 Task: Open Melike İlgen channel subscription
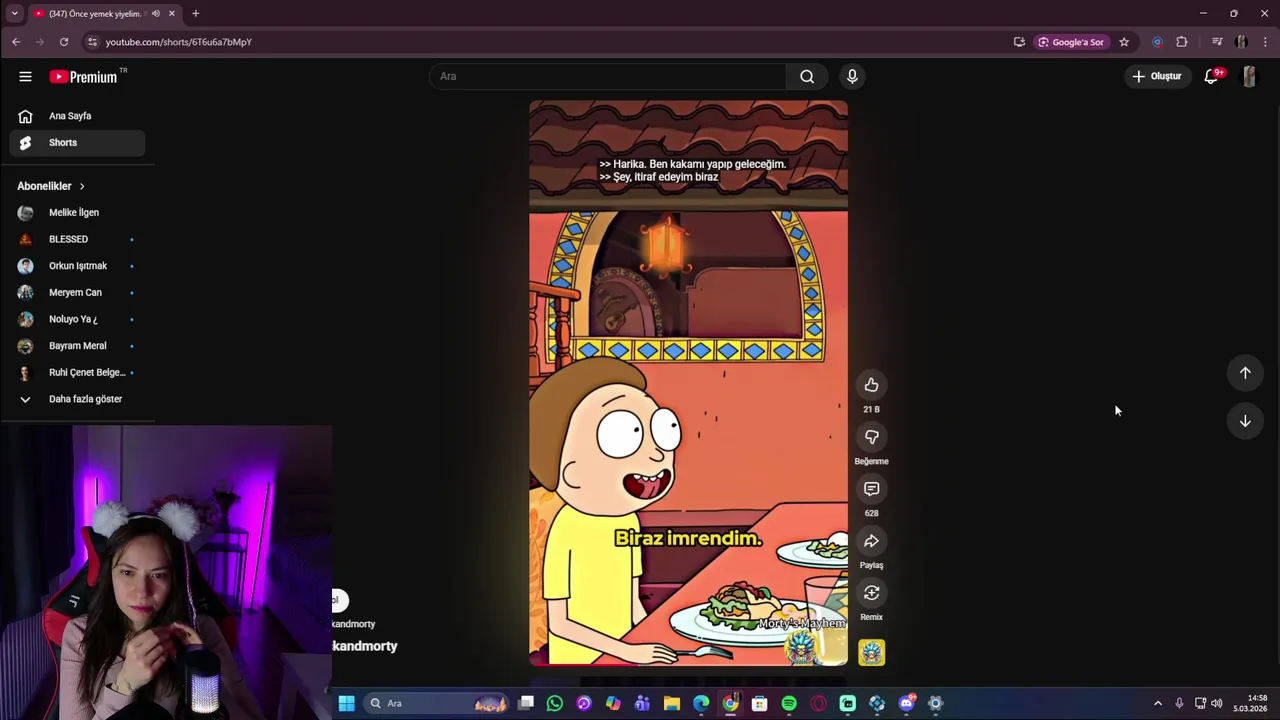click(x=77, y=212)
